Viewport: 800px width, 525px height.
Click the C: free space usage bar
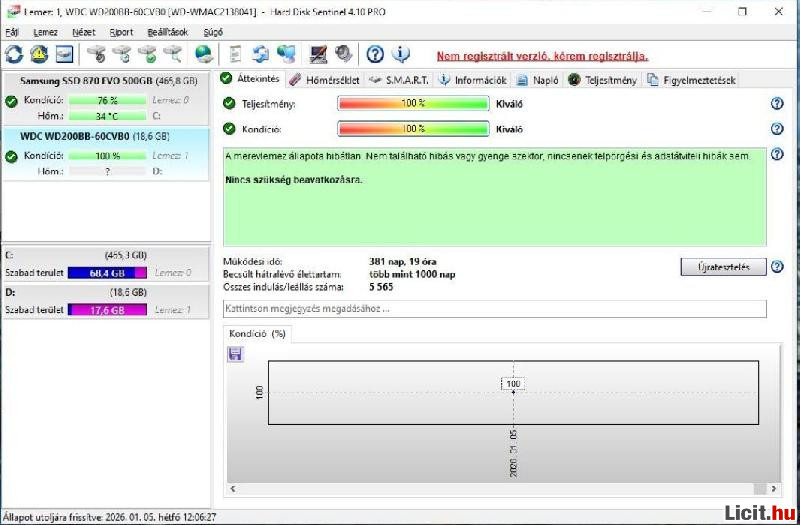(107, 273)
